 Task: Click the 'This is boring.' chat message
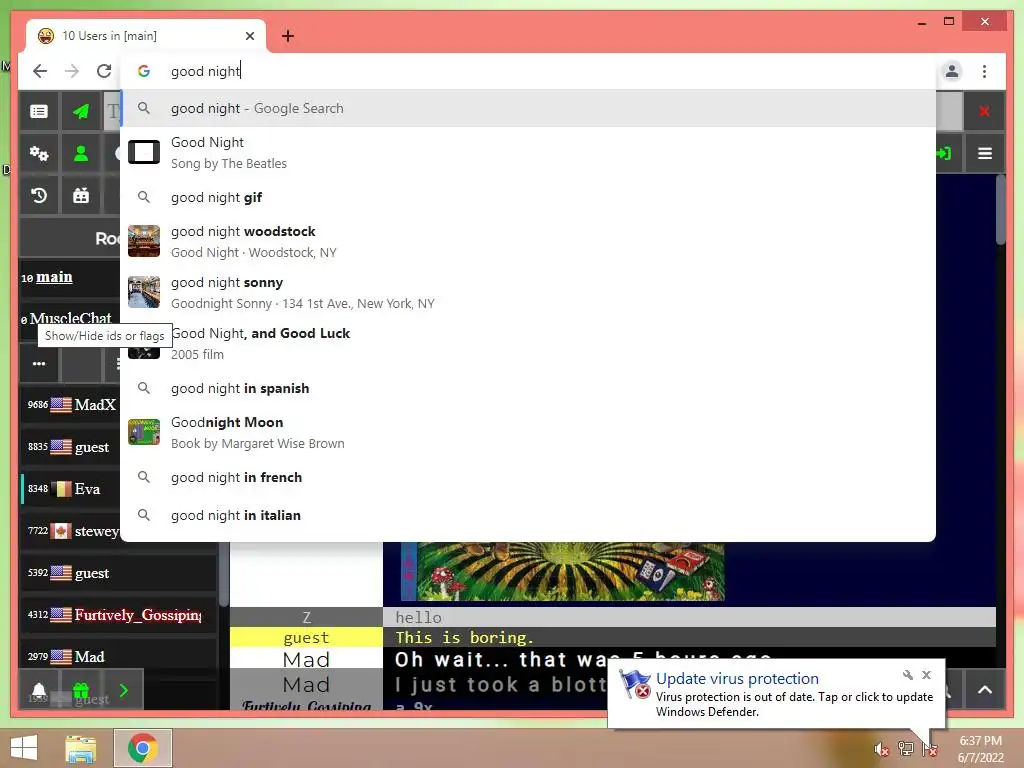coord(464,637)
